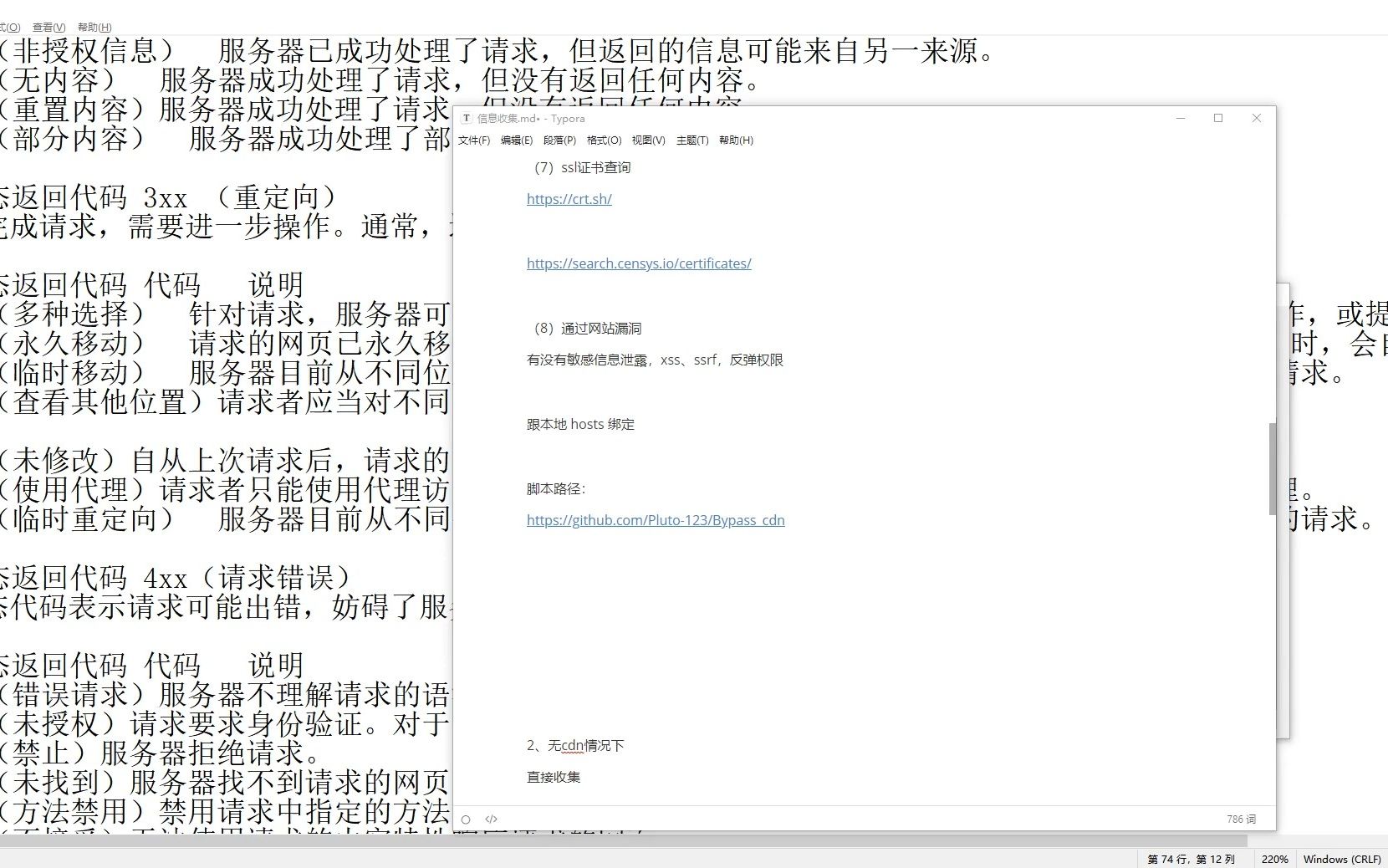The image size is (1388, 868).
Task: Click the (方法禁用) line in Notepad
Action: [x=226, y=812]
